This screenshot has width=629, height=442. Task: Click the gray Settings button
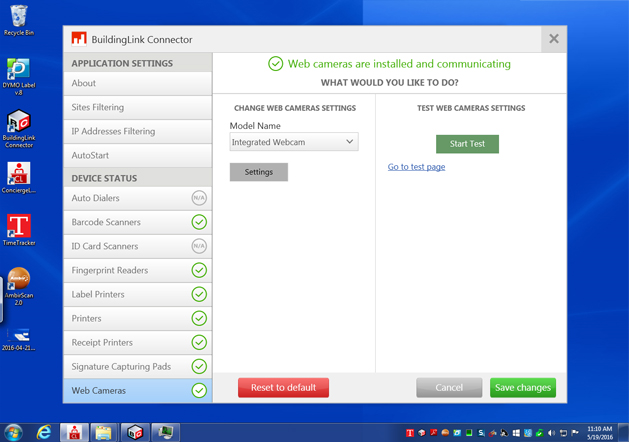coord(259,172)
